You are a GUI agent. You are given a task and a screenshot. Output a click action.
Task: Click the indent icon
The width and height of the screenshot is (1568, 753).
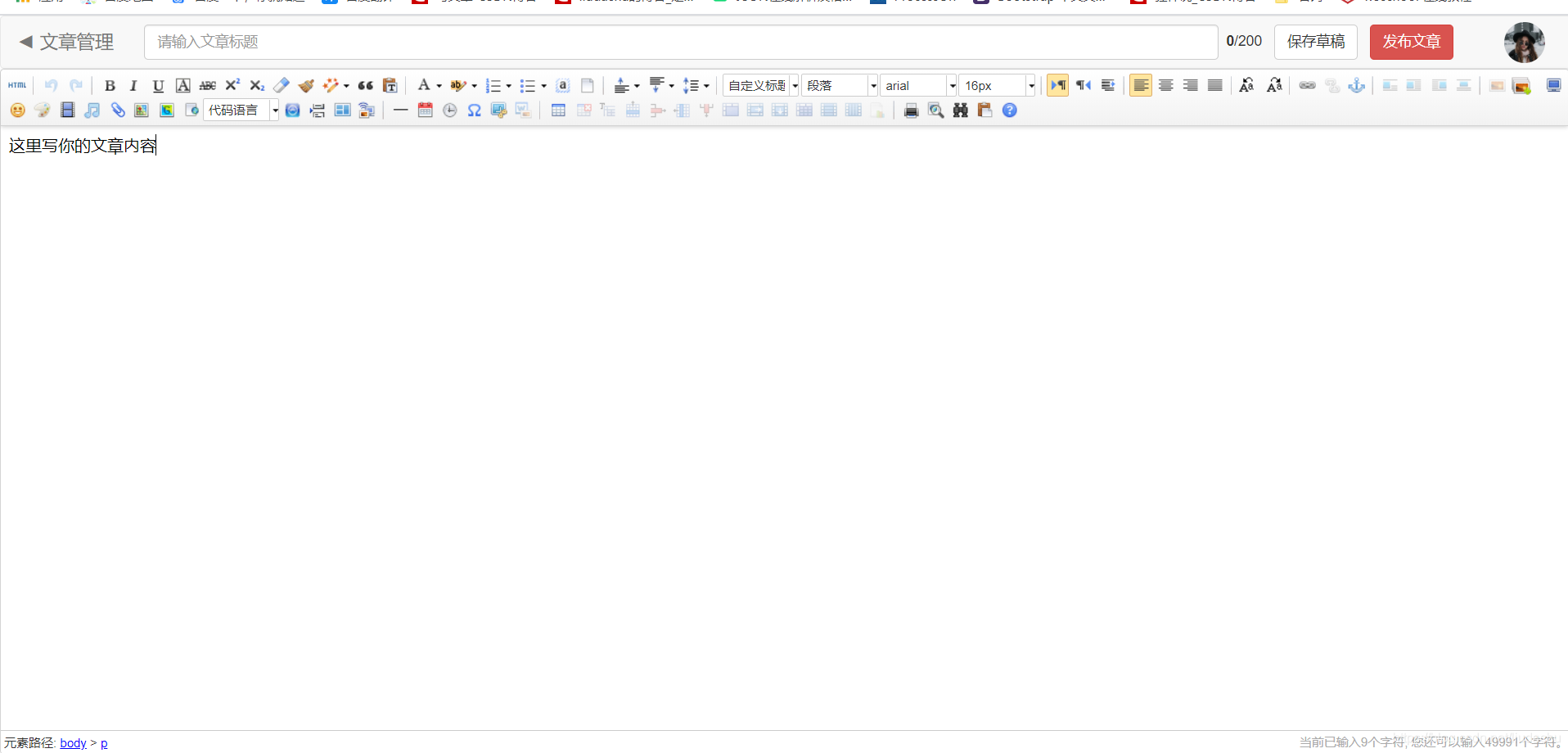(x=1108, y=85)
